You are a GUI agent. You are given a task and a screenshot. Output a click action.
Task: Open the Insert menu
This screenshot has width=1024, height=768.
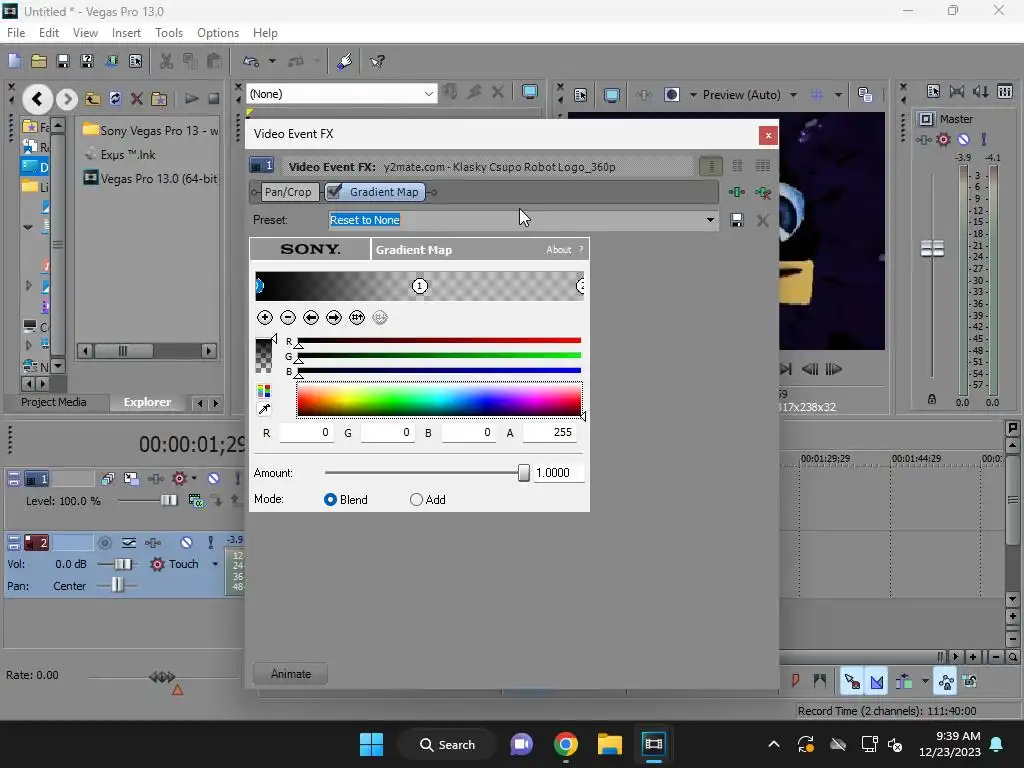pyautogui.click(x=126, y=33)
